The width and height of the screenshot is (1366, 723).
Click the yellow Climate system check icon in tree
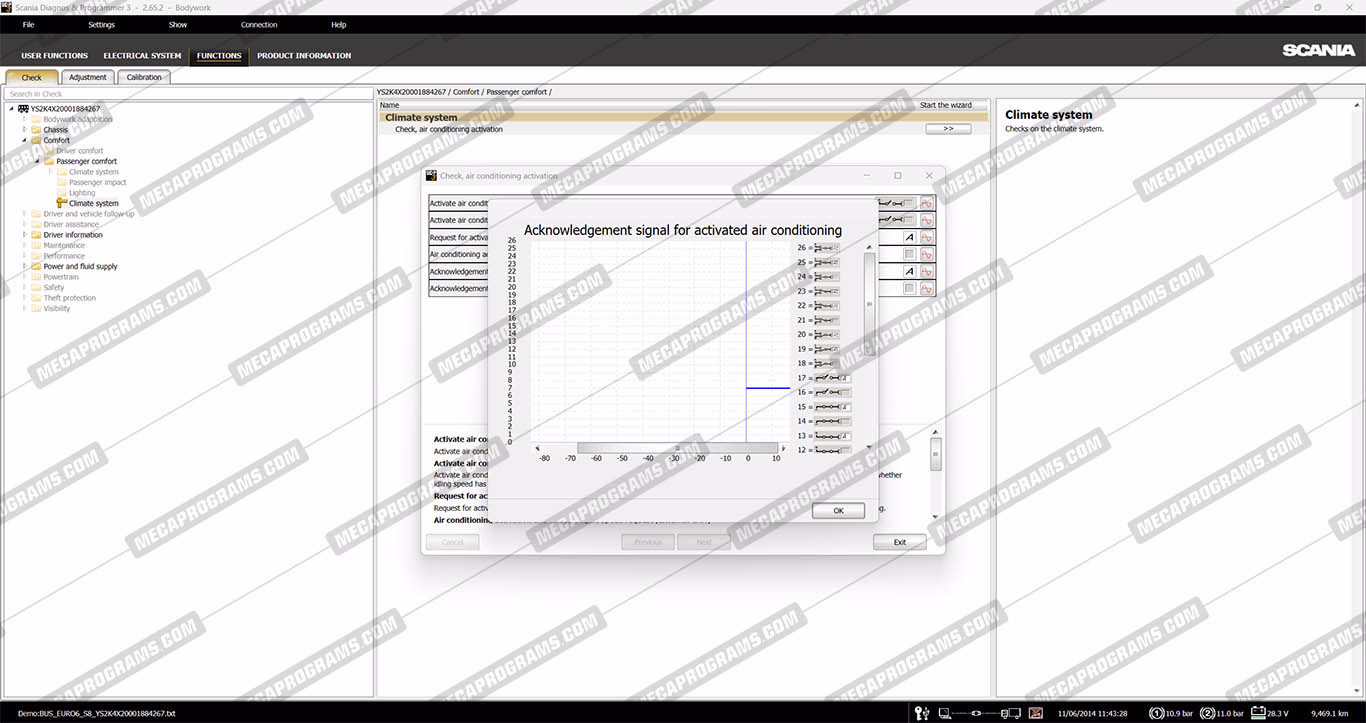click(x=62, y=203)
